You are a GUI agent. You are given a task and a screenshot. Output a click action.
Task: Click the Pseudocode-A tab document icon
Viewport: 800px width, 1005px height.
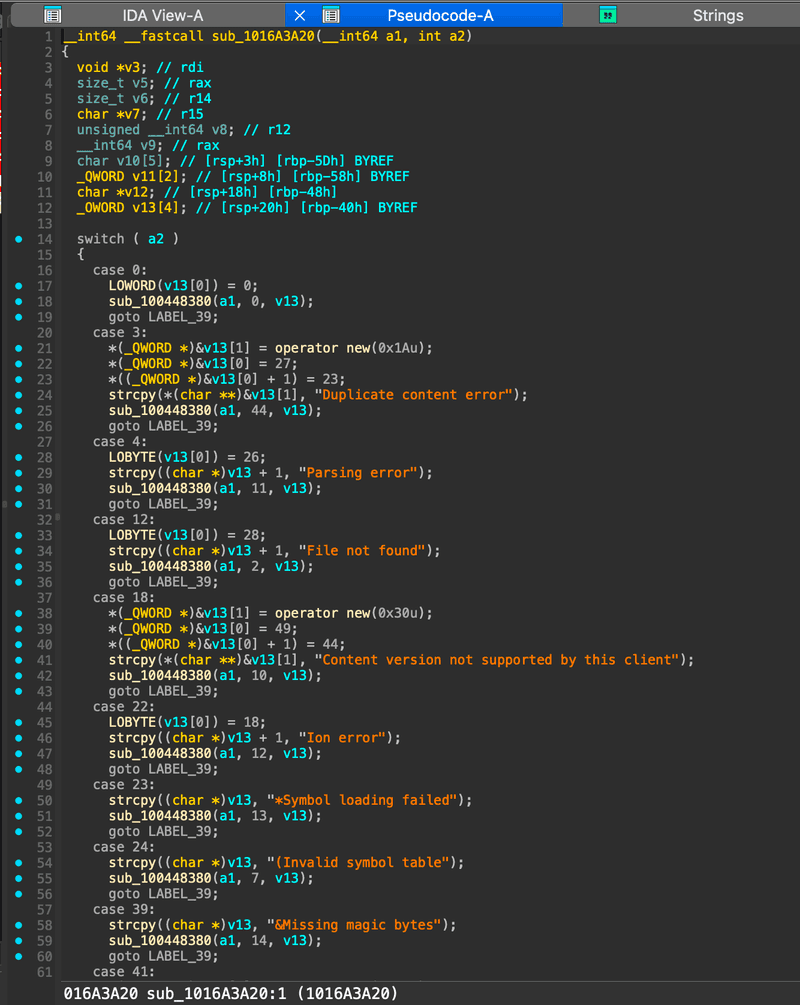pyautogui.click(x=331, y=15)
